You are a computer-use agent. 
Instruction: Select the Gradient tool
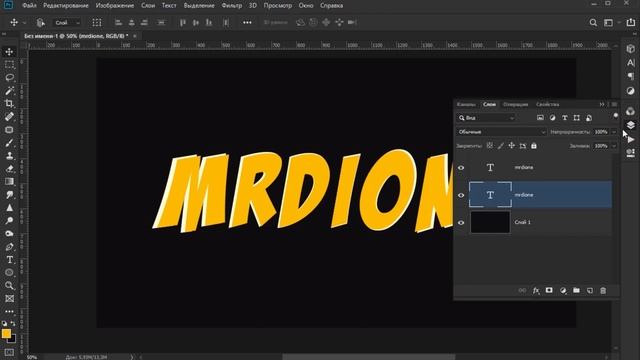[x=9, y=182]
